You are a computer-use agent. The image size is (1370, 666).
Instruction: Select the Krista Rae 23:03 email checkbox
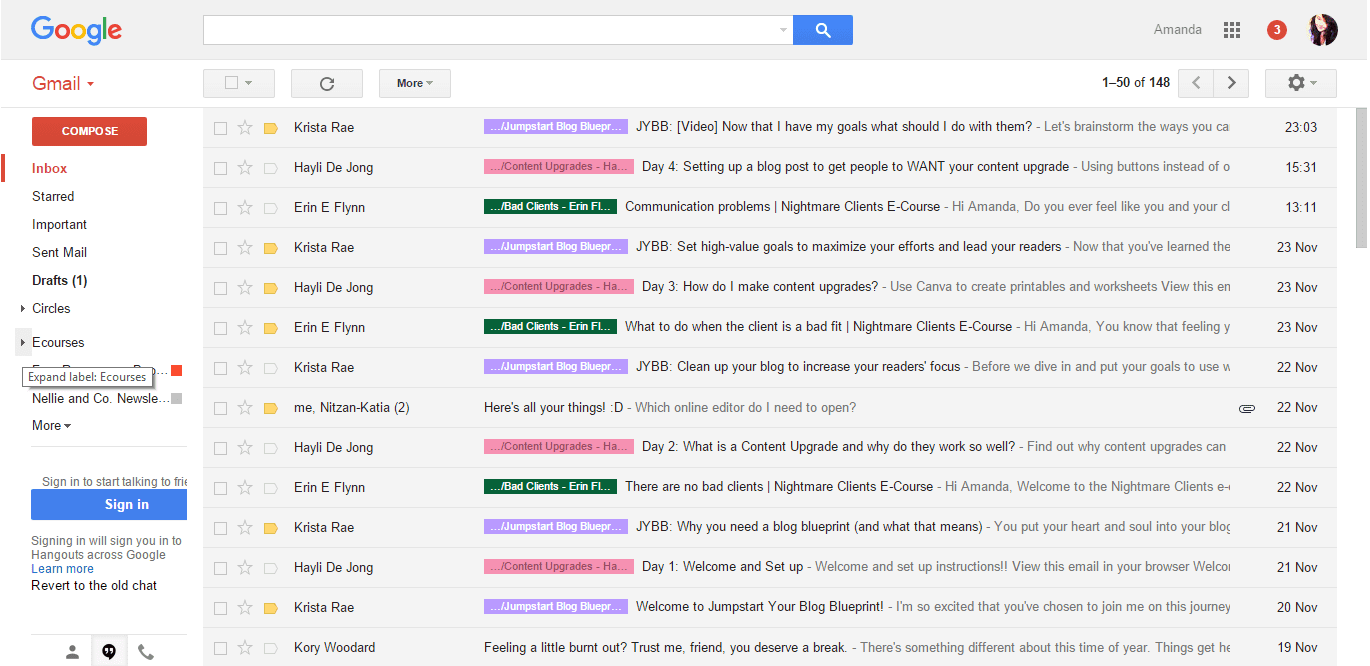pyautogui.click(x=220, y=128)
